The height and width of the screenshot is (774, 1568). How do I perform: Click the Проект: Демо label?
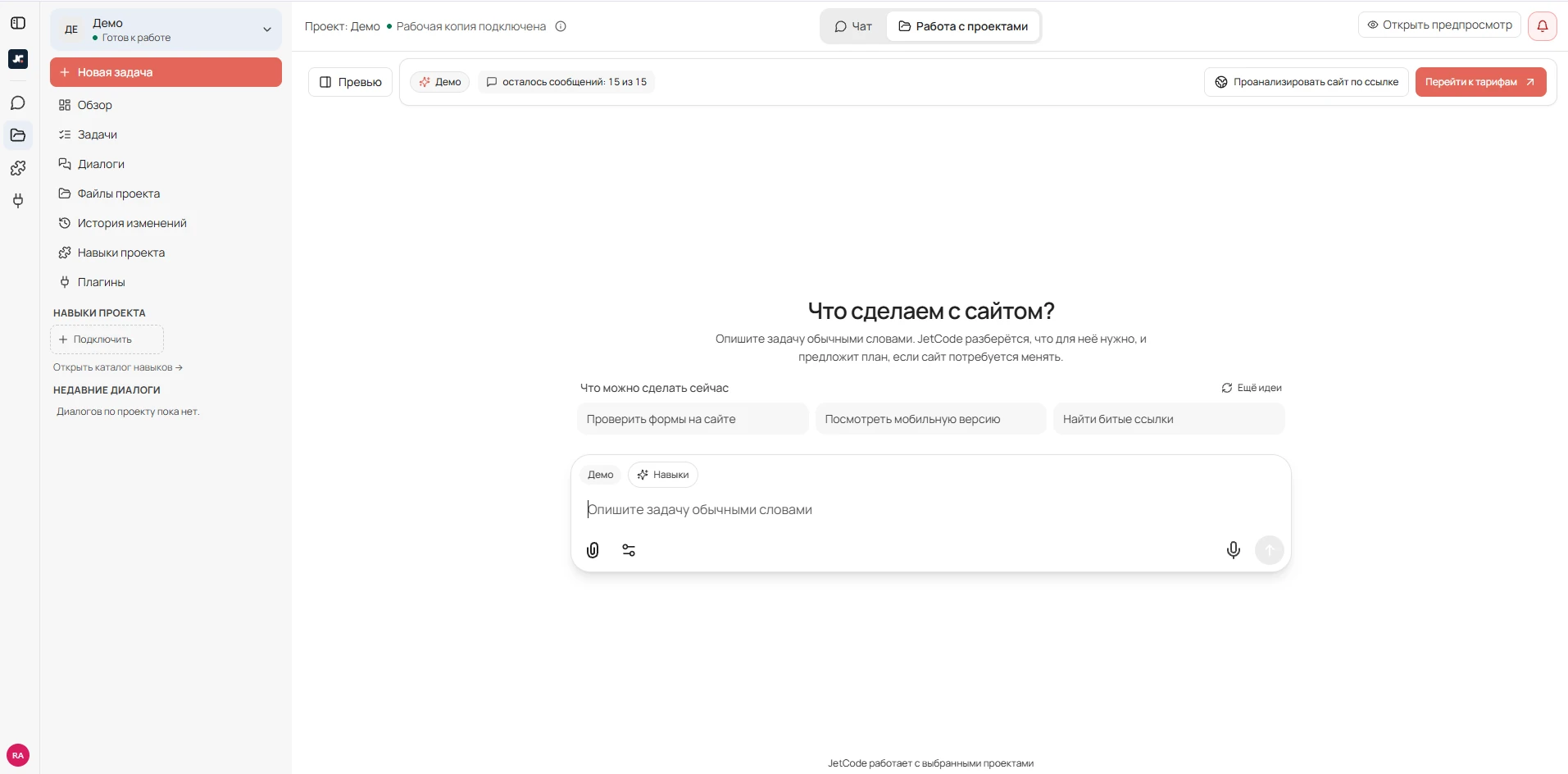pos(343,26)
